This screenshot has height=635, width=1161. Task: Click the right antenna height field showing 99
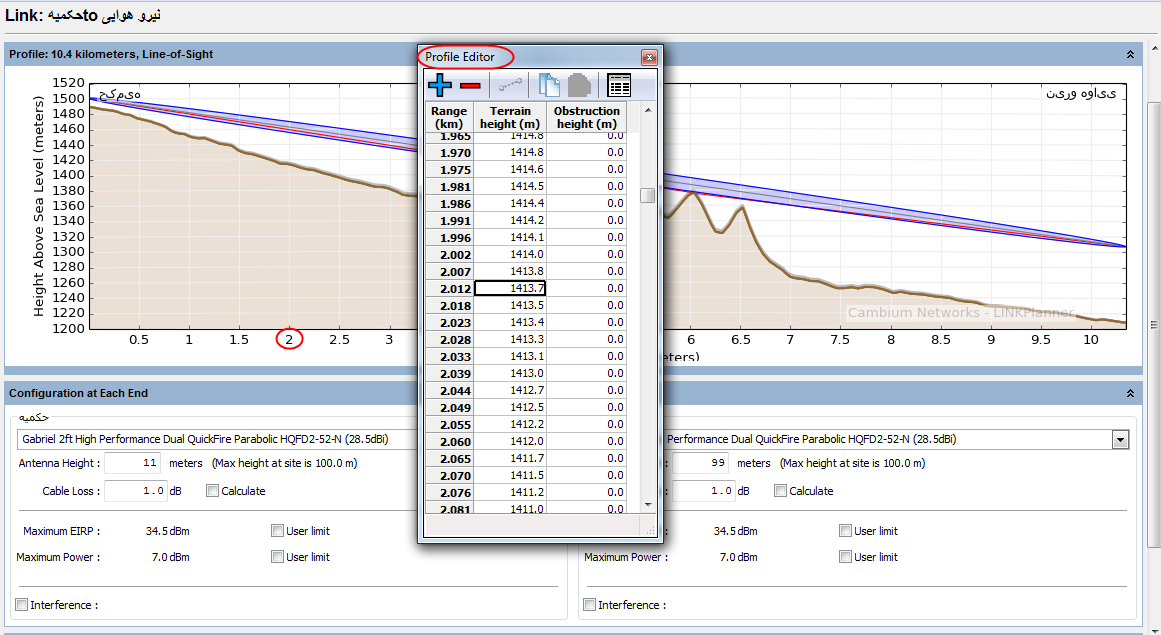pyautogui.click(x=700, y=463)
